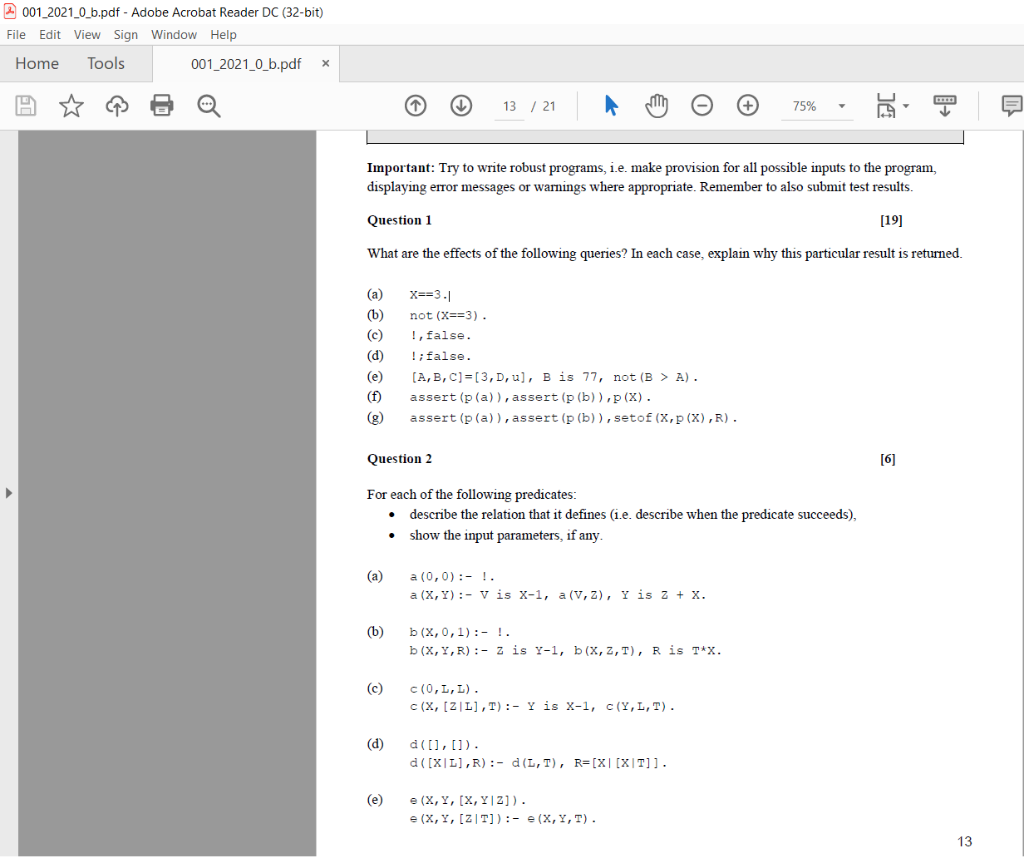Open the Find search tool

pyautogui.click(x=208, y=105)
